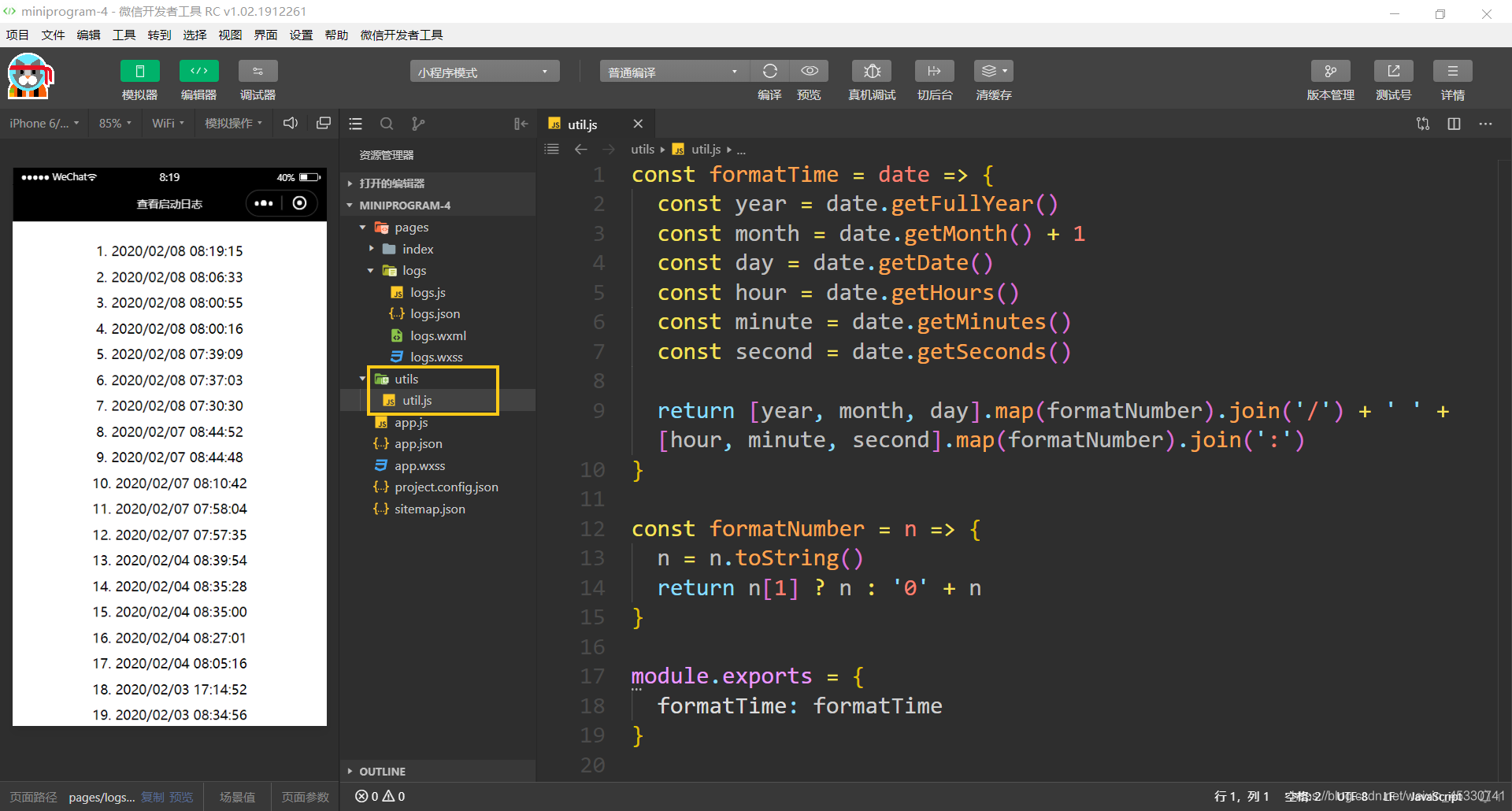This screenshot has width=1512, height=811.
Task: Click the switch to background icon
Action: point(935,71)
